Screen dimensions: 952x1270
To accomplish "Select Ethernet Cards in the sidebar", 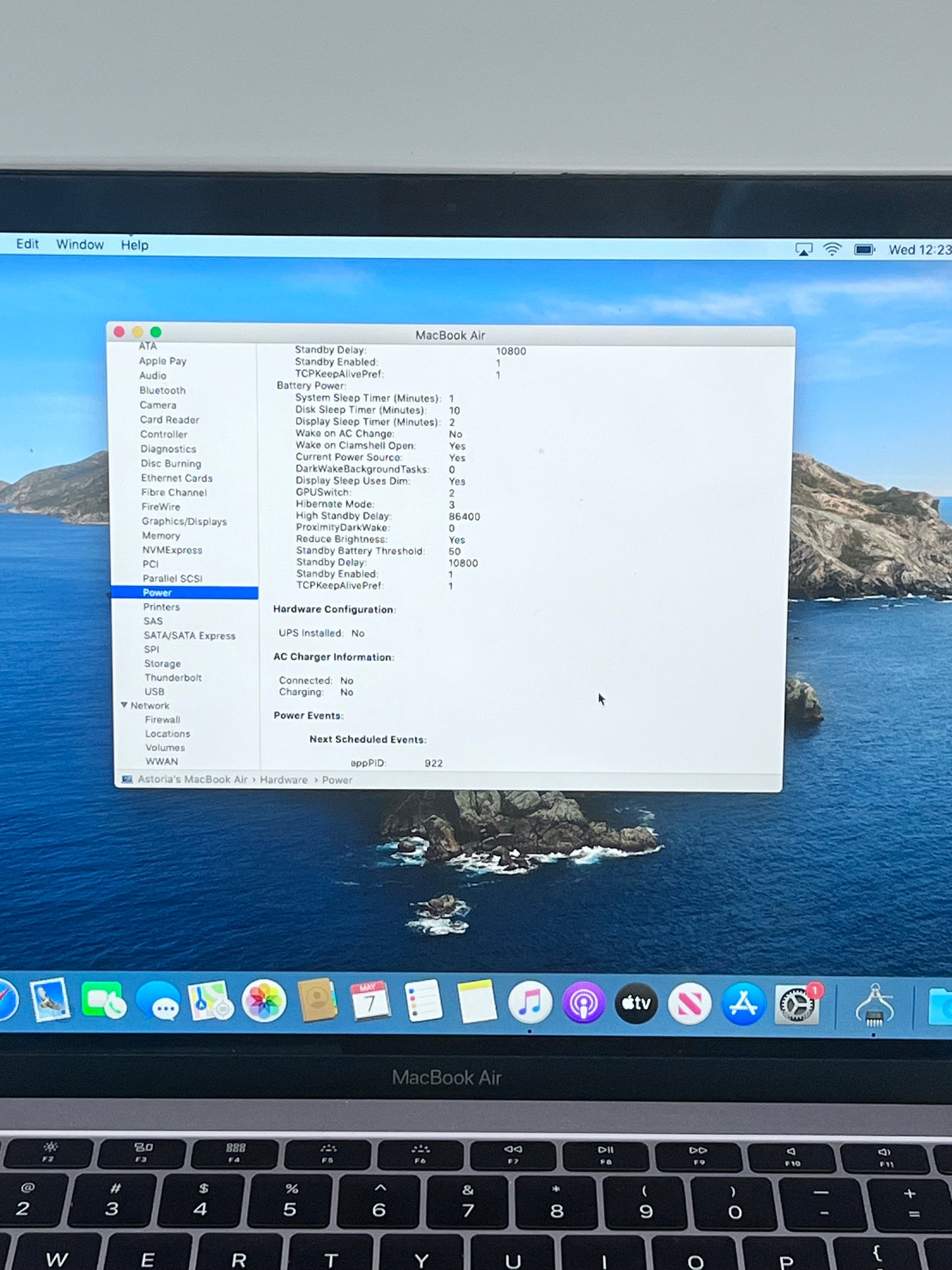I will click(x=177, y=478).
